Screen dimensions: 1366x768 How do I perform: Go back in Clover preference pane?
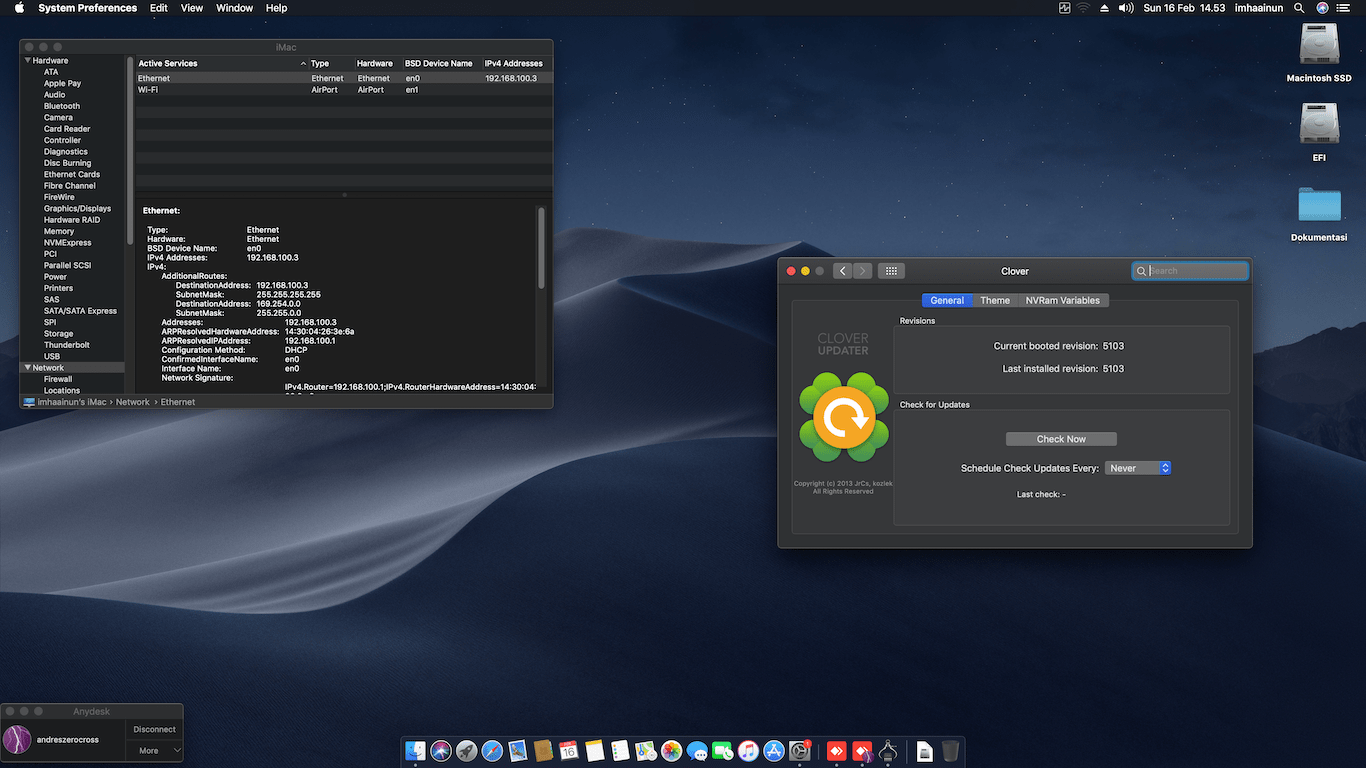[x=843, y=271]
